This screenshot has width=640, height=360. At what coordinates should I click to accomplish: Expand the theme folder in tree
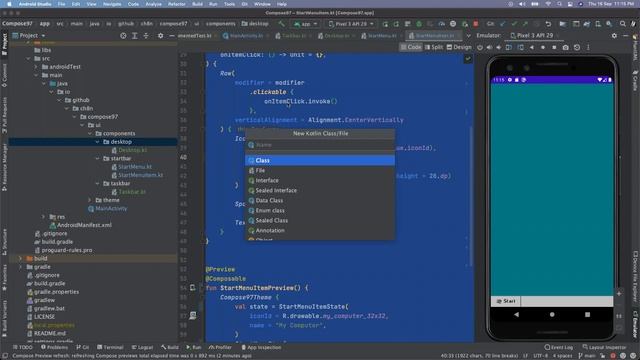[x=90, y=200]
